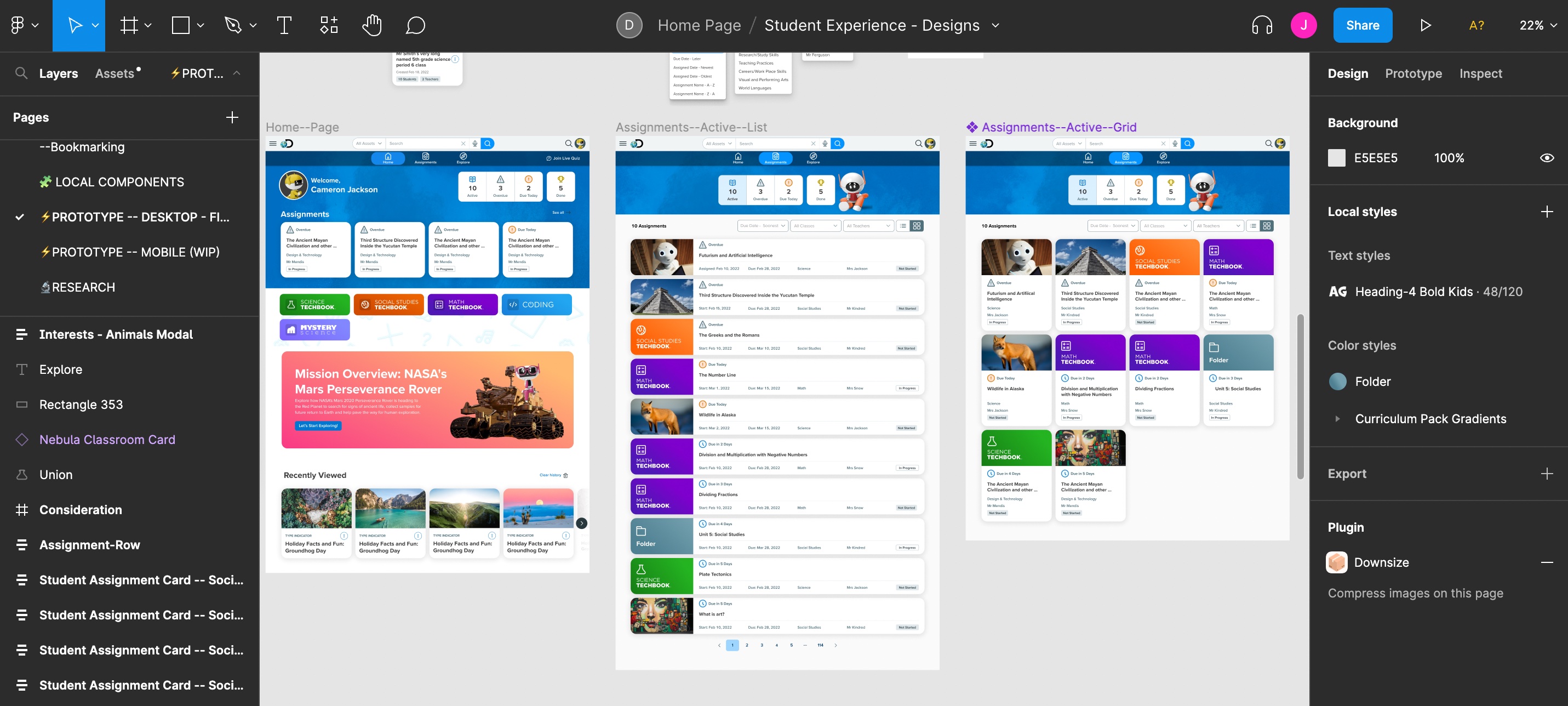Click the headphones audio icon
This screenshot has width=1568, height=706.
tap(1262, 26)
